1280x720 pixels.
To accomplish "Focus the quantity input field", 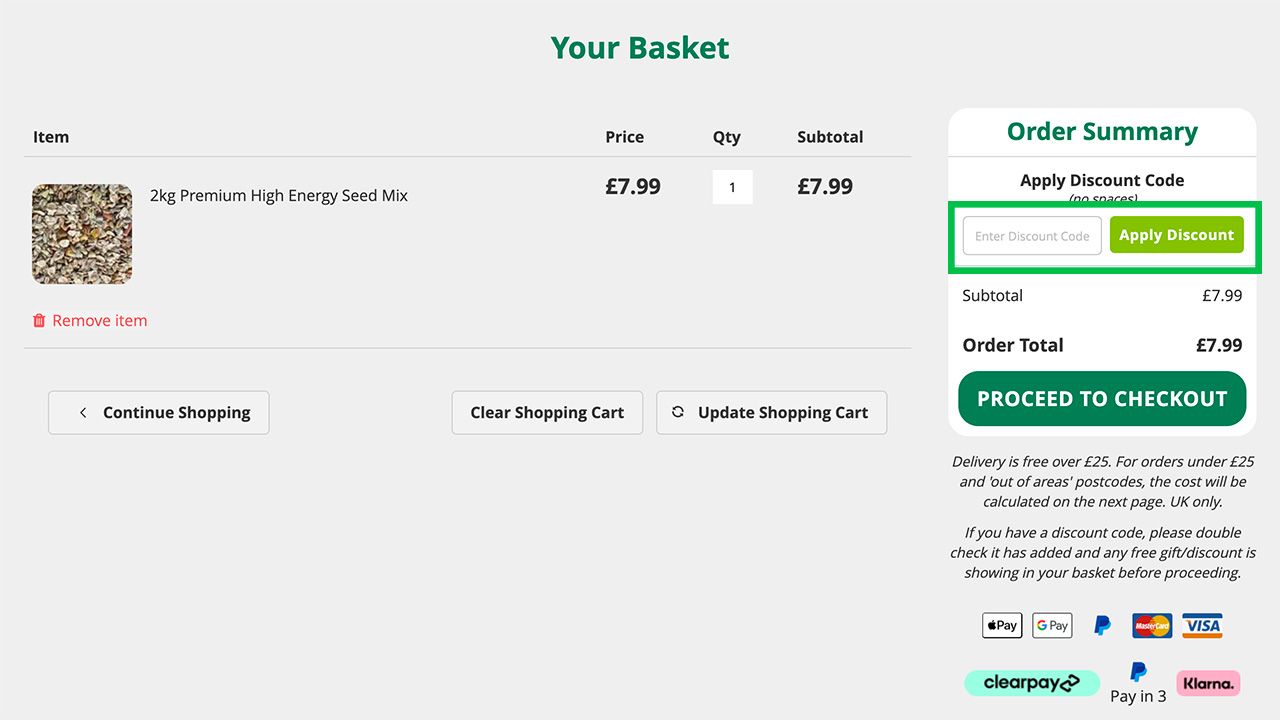I will (732, 187).
